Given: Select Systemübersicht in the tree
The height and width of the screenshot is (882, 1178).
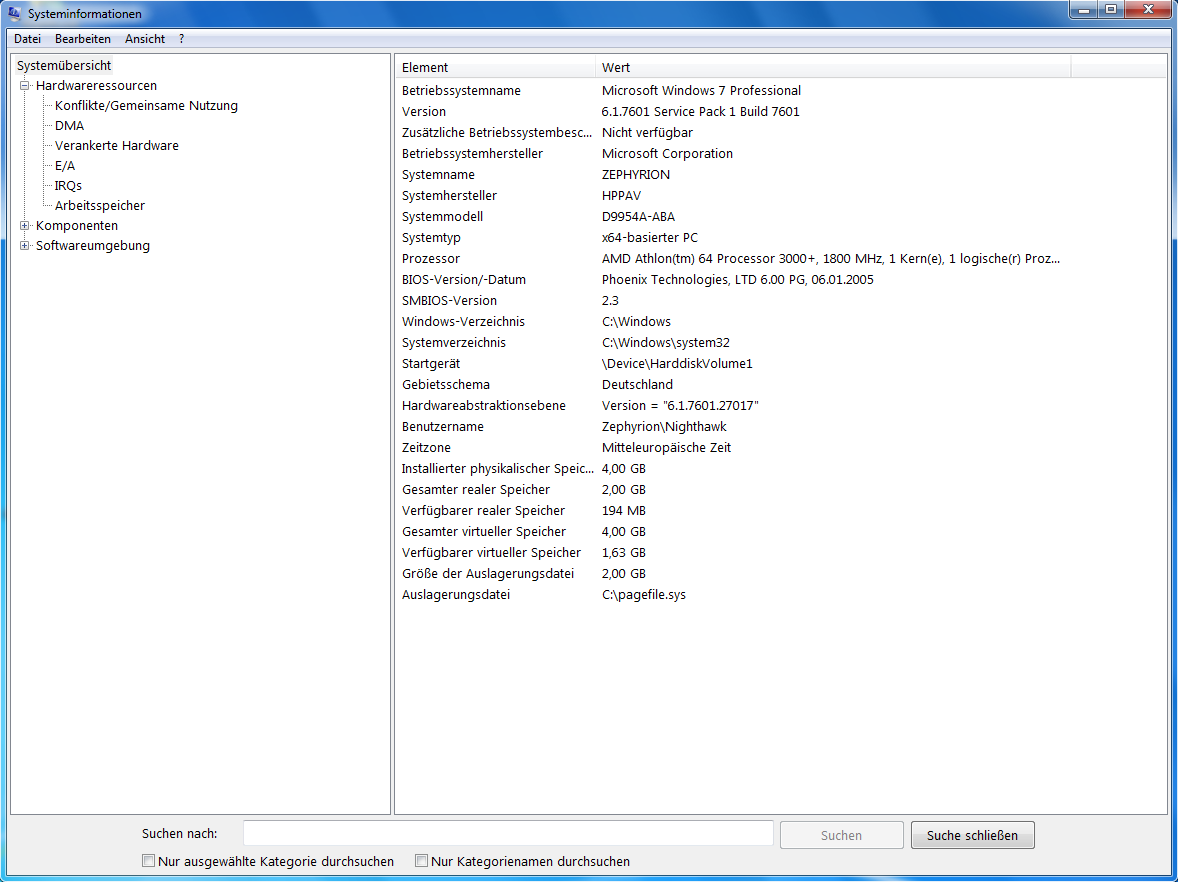Looking at the screenshot, I should point(64,65).
